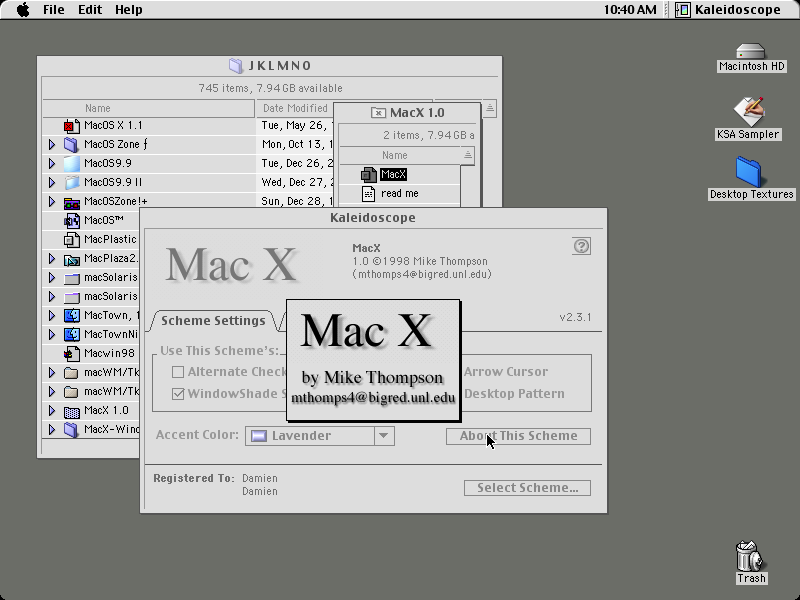The height and width of the screenshot is (600, 800).
Task: Expand the MacTownNi folder triangle
Action: pyautogui.click(x=52, y=335)
